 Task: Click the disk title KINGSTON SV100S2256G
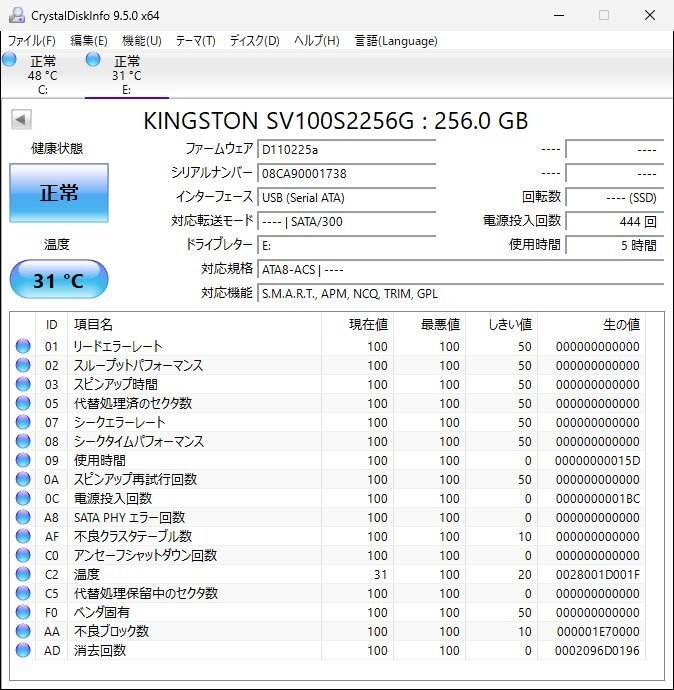coord(335,121)
